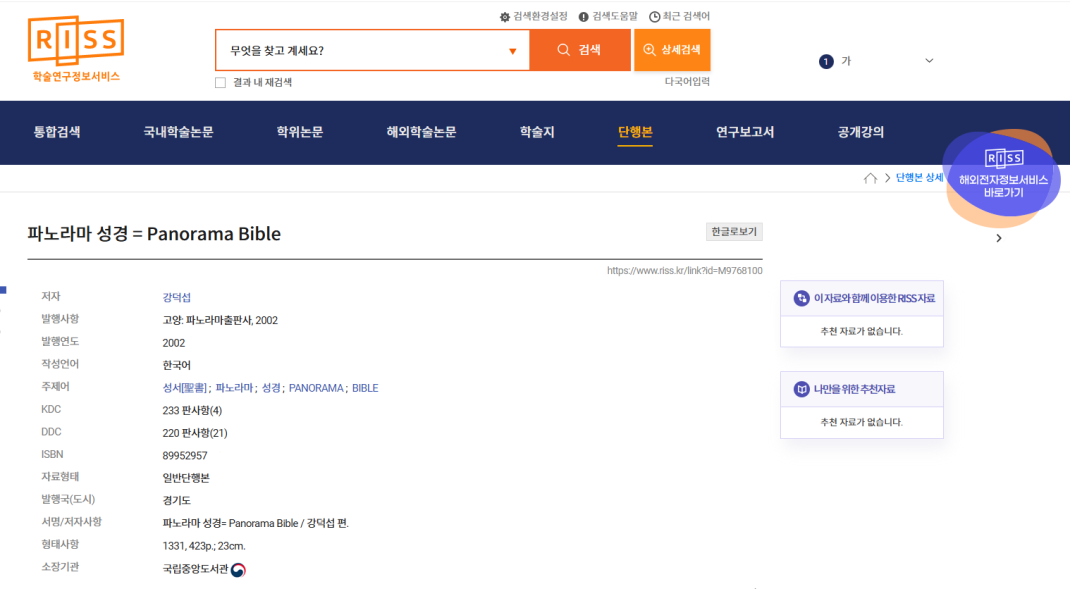Open the 국내학술논문 menu tab
Image resolution: width=1070 pixels, height=589 pixels.
point(178,132)
